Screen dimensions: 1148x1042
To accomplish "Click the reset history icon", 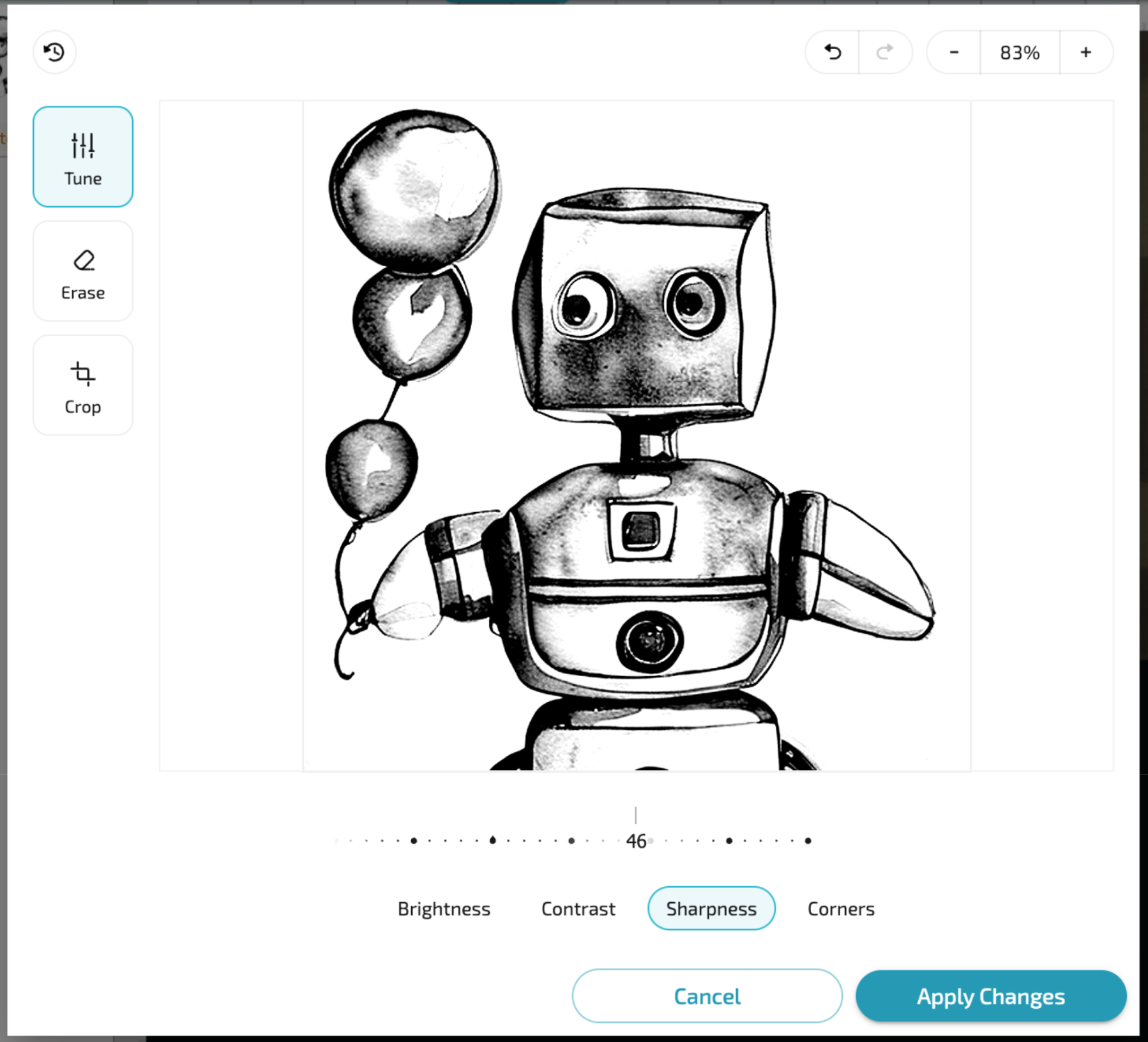I will point(54,52).
